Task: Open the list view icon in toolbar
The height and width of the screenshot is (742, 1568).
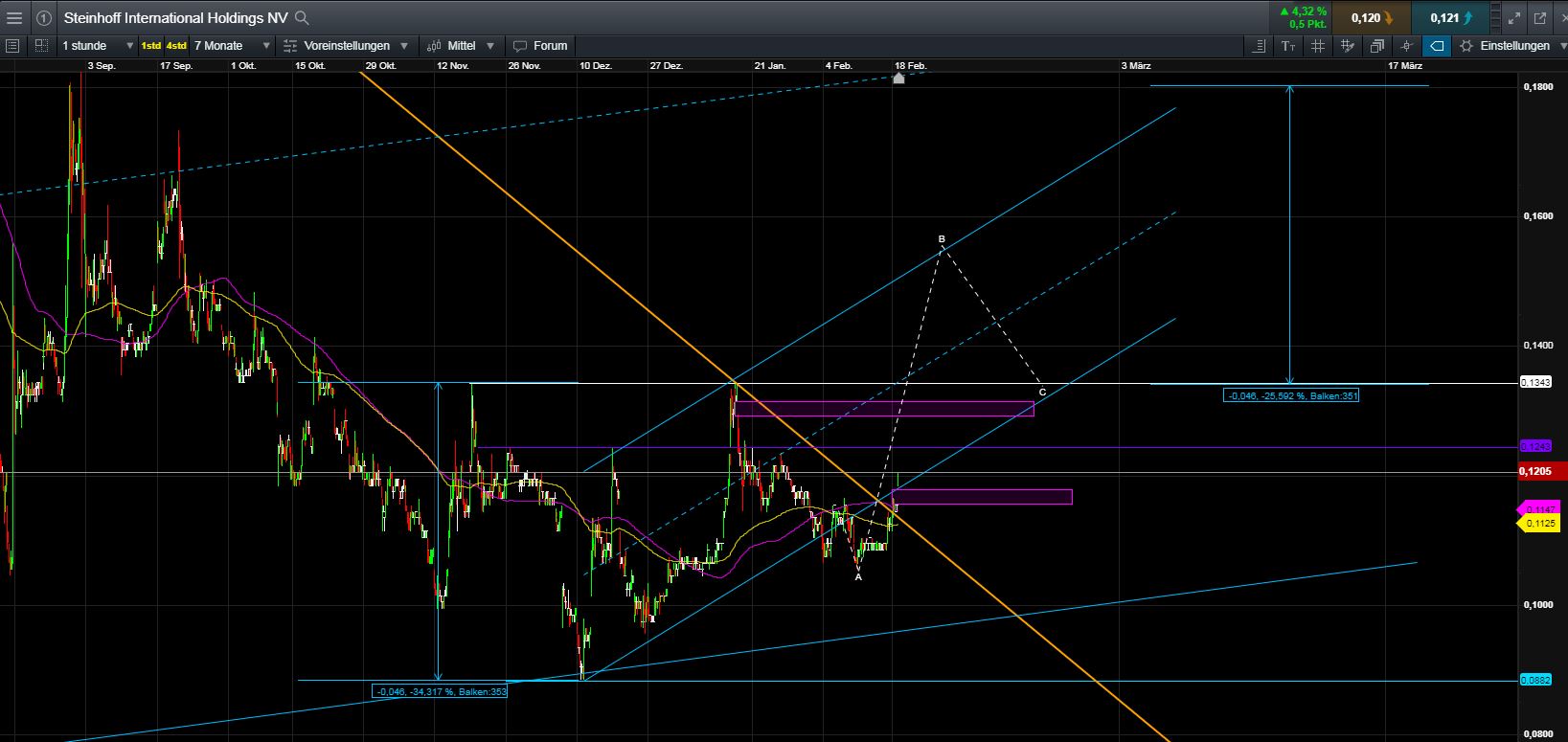Action: (x=12, y=45)
